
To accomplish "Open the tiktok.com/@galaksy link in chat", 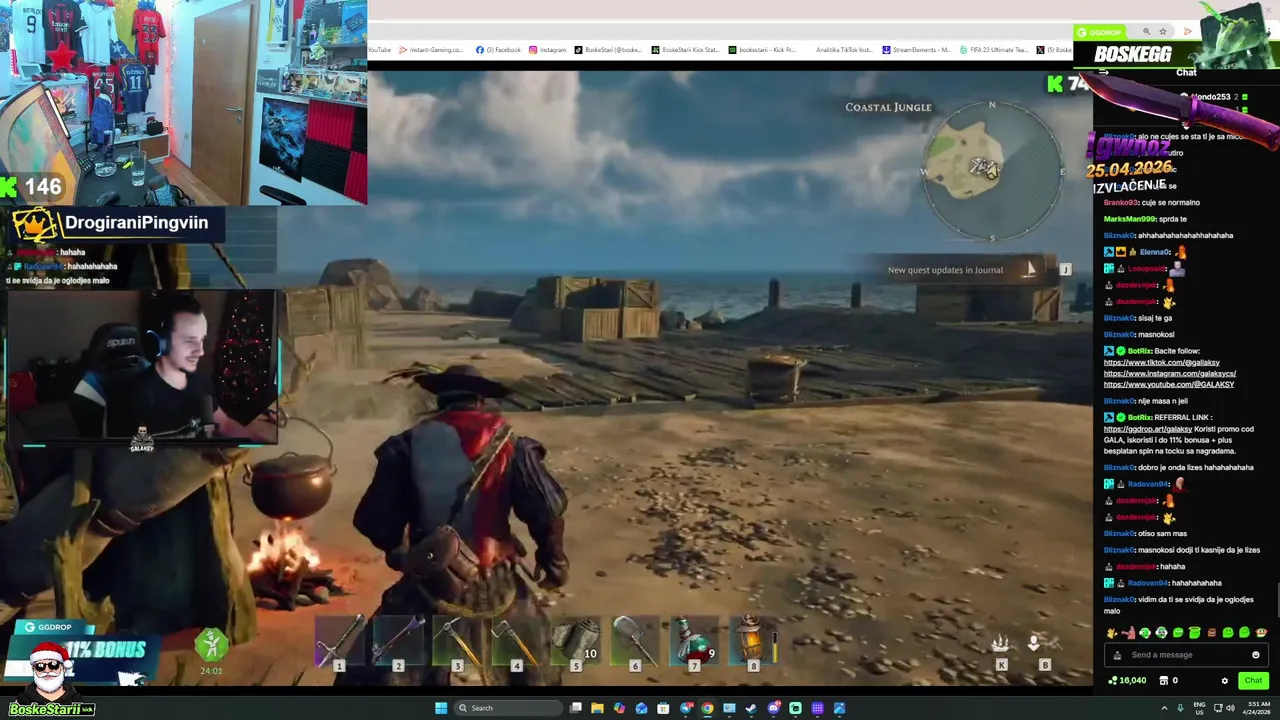I will [x=1162, y=363].
